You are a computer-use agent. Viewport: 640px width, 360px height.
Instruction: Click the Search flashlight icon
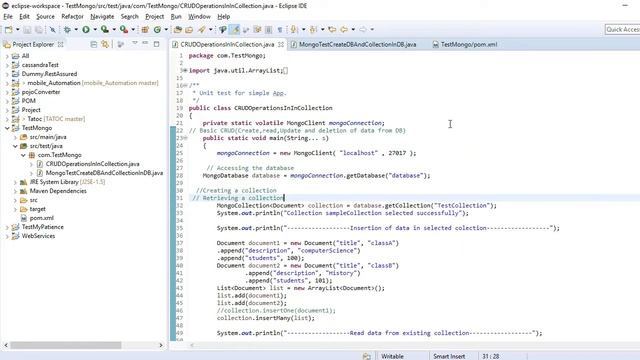click(x=202, y=29)
